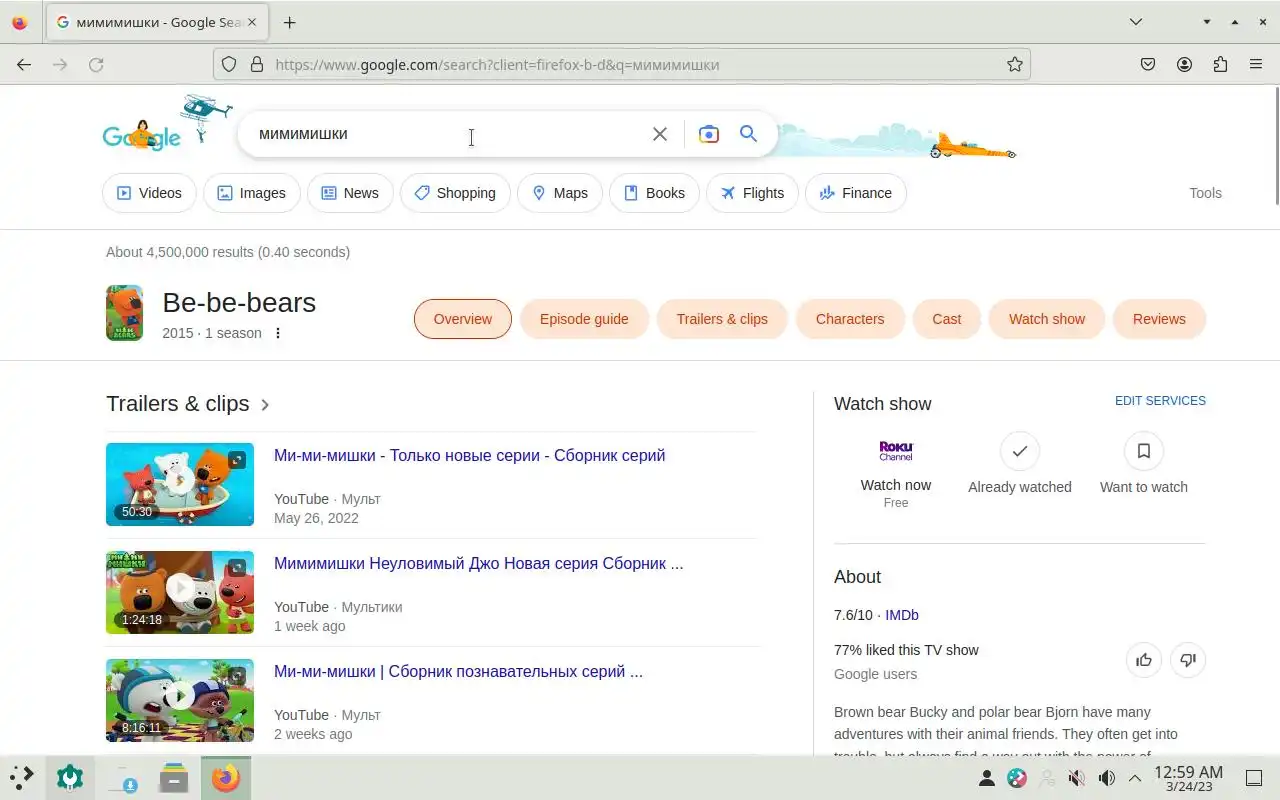
Task: Click the Google doodle logo
Action: tap(142, 135)
